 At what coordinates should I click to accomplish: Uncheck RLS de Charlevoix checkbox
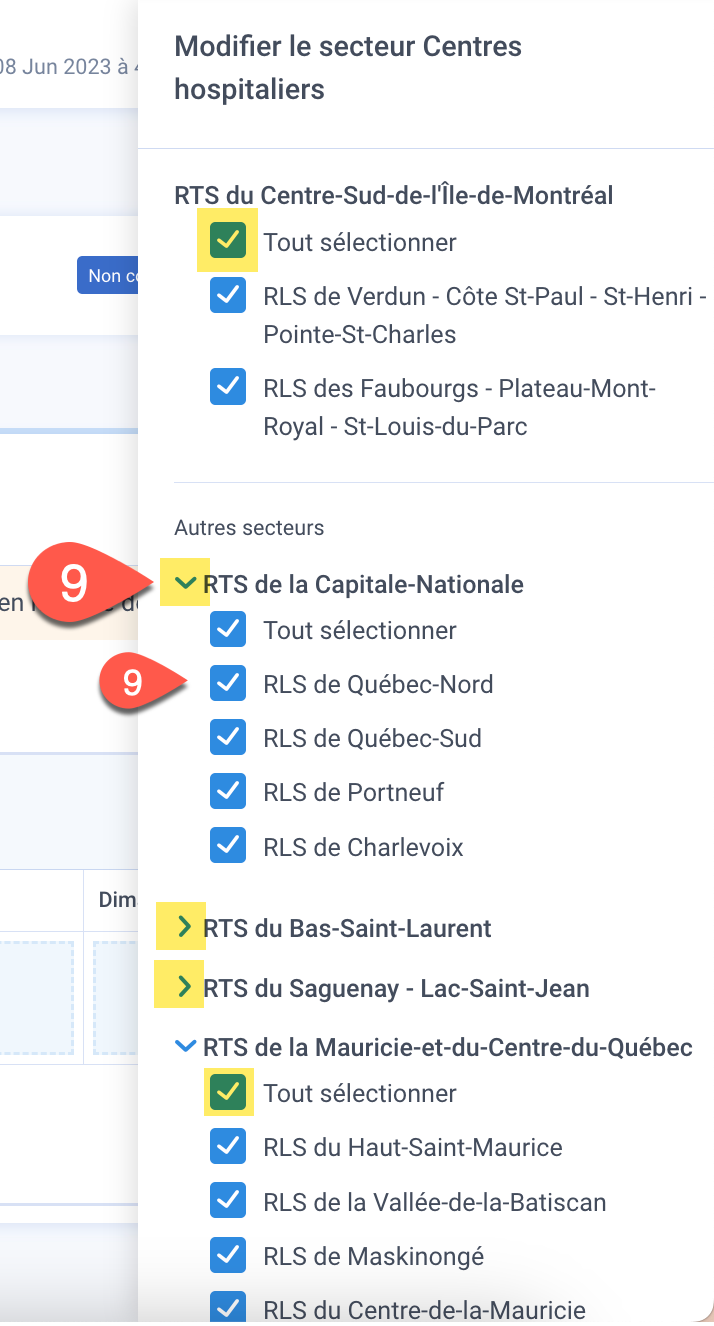(229, 846)
